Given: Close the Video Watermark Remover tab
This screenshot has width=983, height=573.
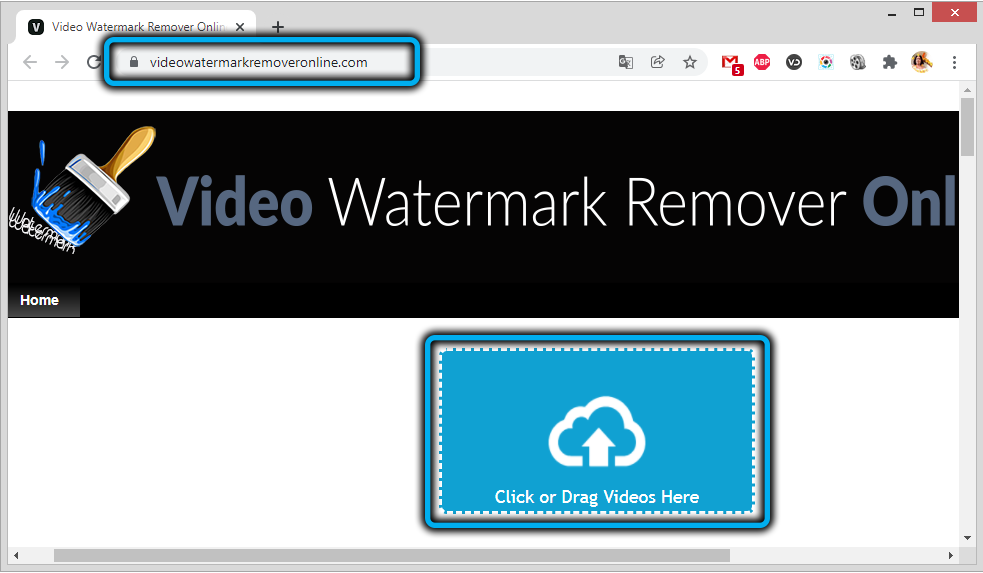Looking at the screenshot, I should [239, 27].
